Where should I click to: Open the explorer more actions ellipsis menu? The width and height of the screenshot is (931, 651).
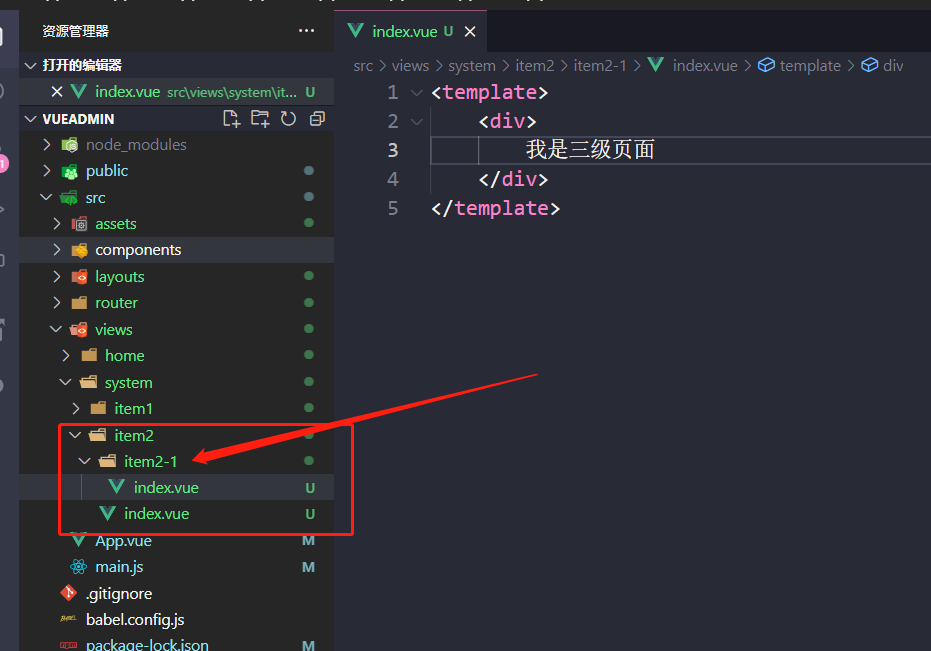tap(306, 31)
